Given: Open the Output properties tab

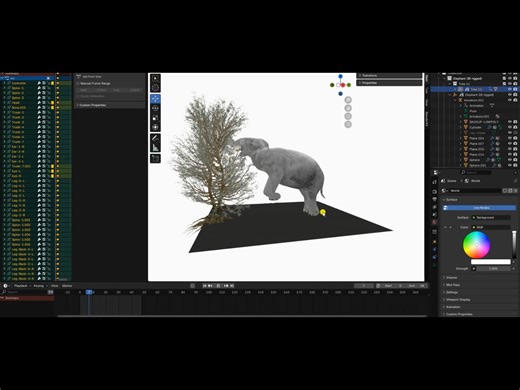Looking at the screenshot, I should click(434, 199).
